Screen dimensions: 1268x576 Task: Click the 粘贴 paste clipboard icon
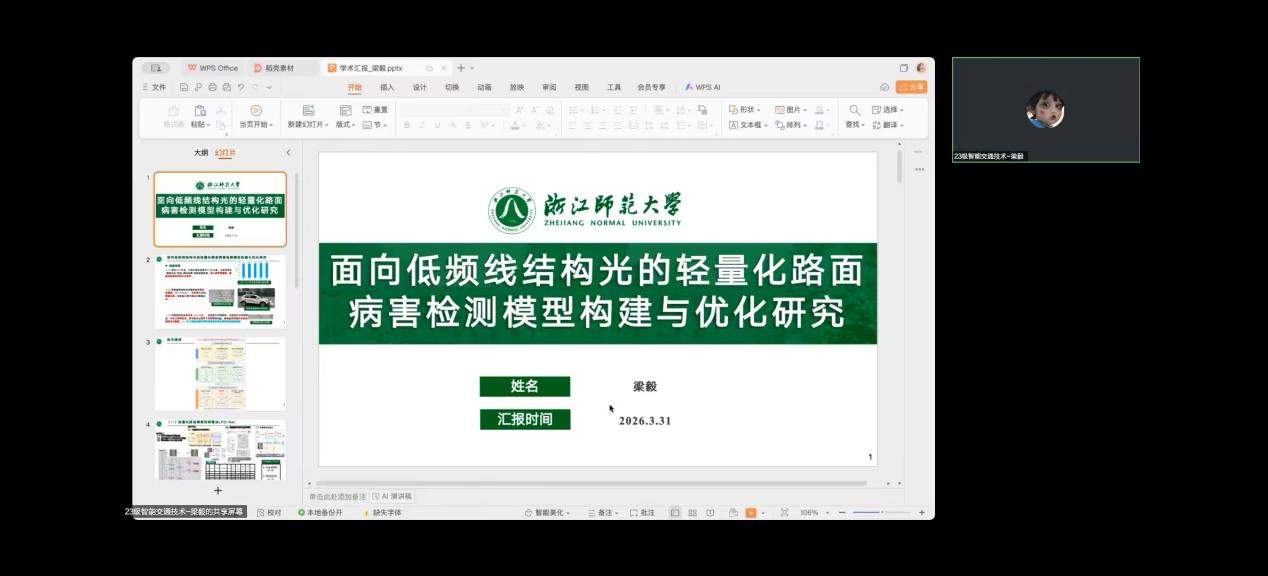pos(200,110)
